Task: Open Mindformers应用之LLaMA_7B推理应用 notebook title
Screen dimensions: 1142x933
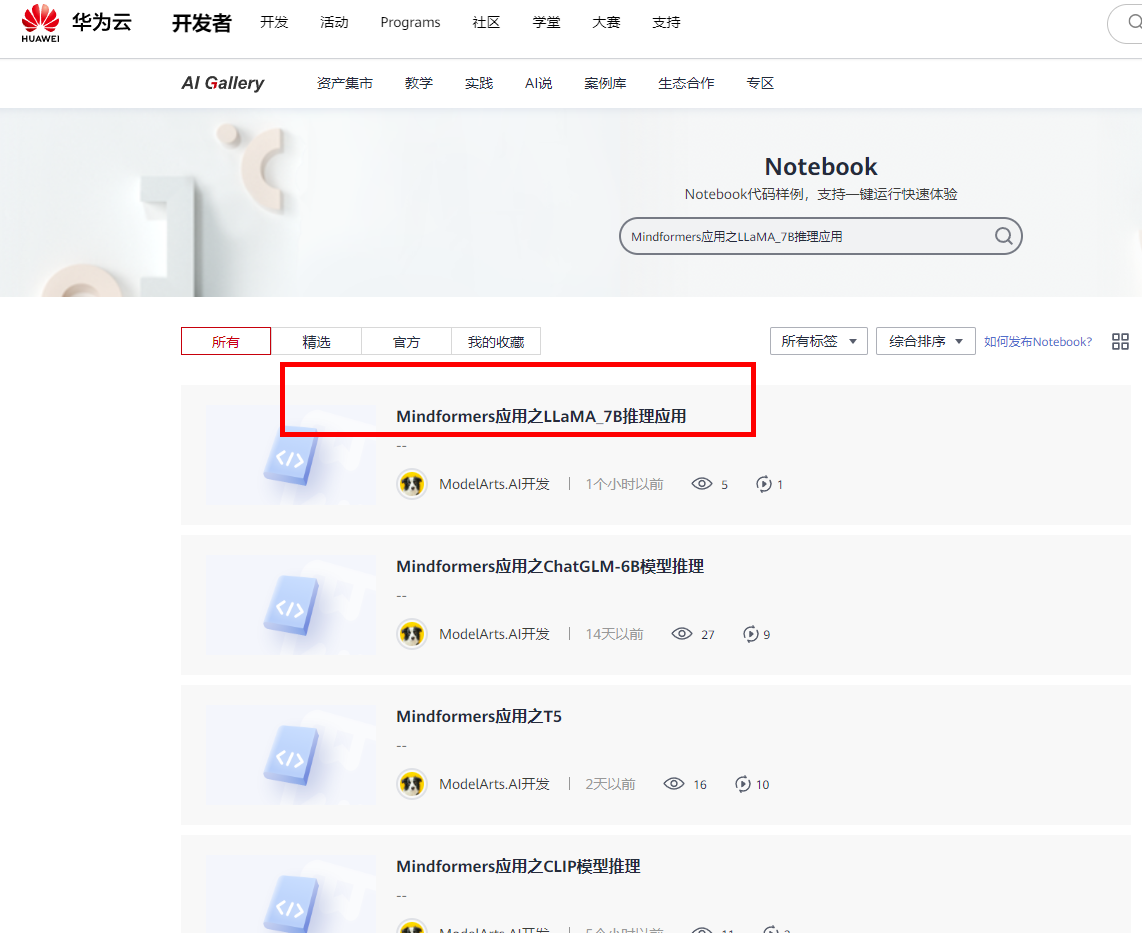Action: [x=541, y=416]
